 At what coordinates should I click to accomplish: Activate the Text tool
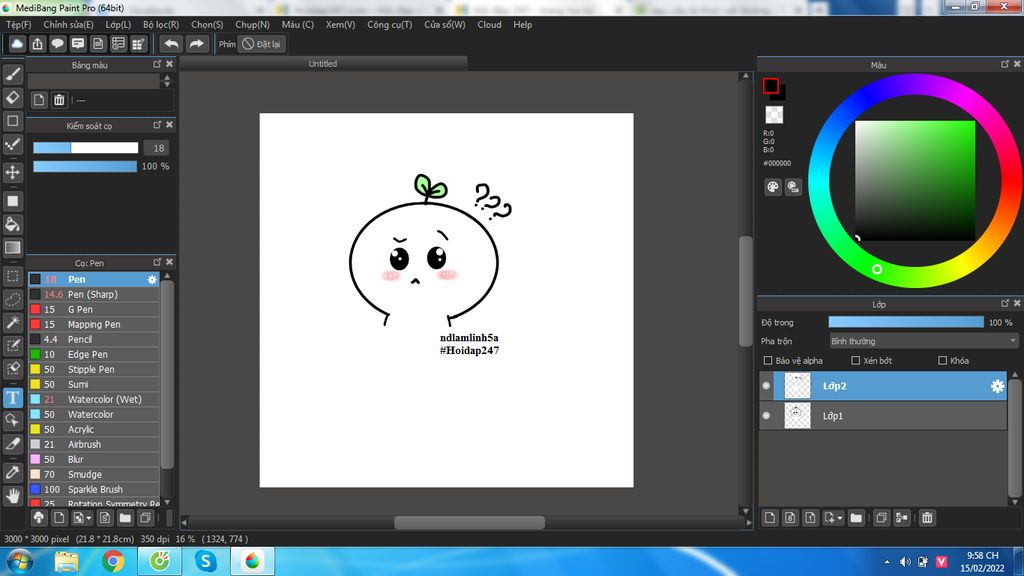click(x=12, y=397)
